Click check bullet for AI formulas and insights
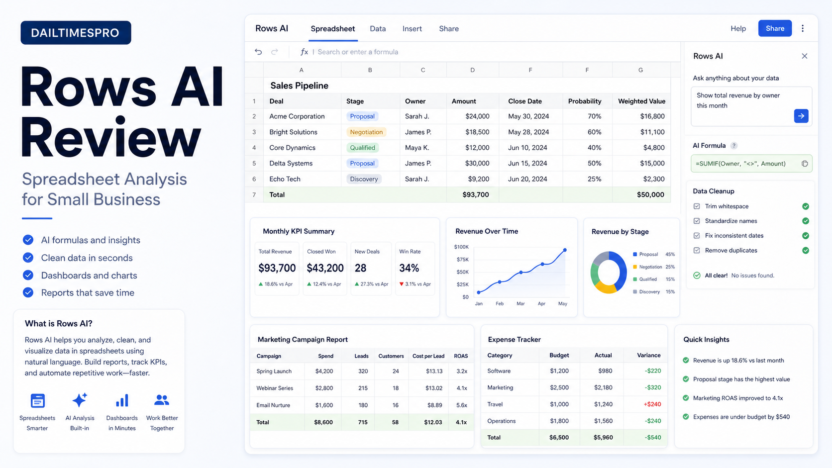 pos(28,240)
